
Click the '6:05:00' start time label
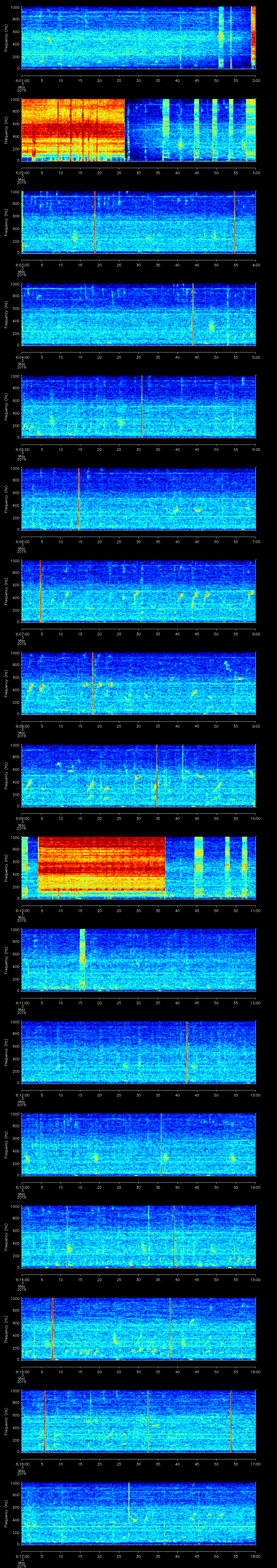[x=22, y=450]
